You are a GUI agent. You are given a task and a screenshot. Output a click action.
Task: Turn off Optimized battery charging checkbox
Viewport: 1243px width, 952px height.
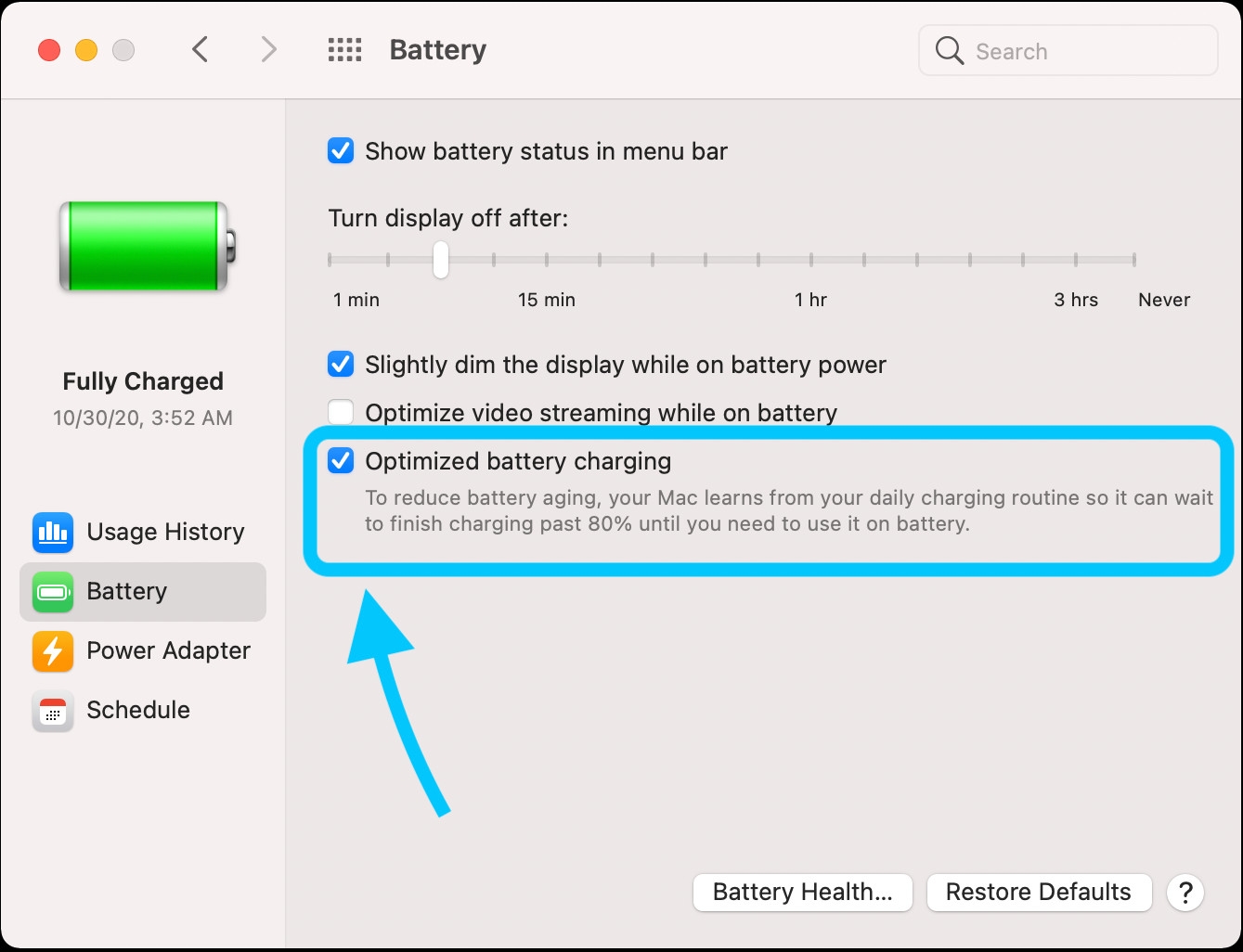pos(341,460)
